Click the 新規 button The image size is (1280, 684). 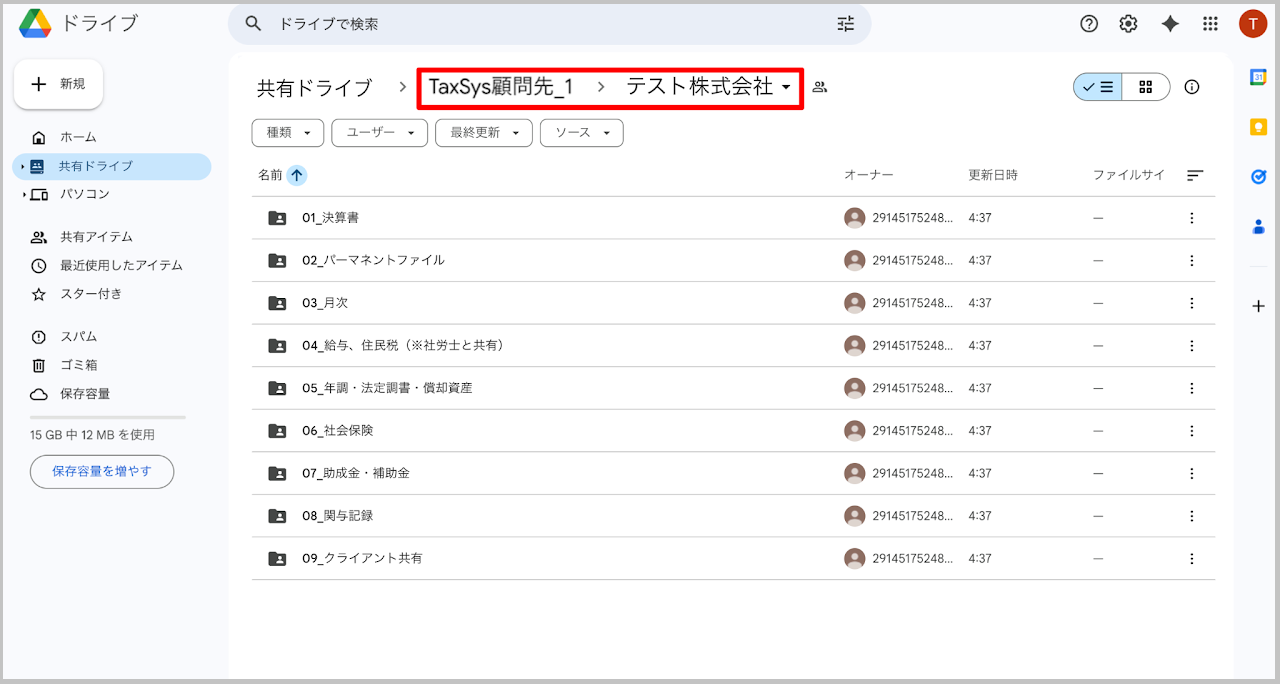pyautogui.click(x=58, y=84)
